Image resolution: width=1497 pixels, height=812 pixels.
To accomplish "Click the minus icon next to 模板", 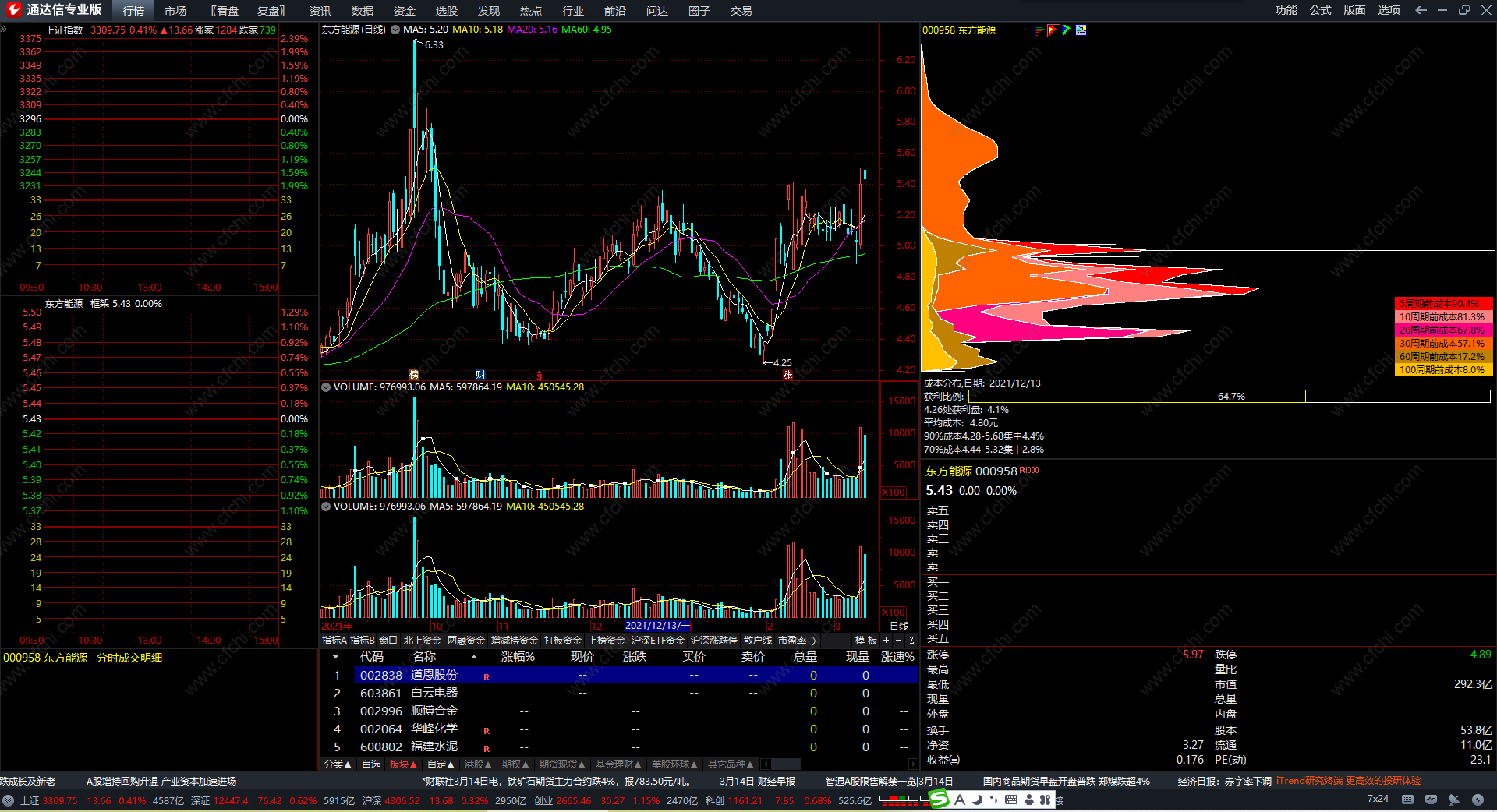I will (897, 641).
